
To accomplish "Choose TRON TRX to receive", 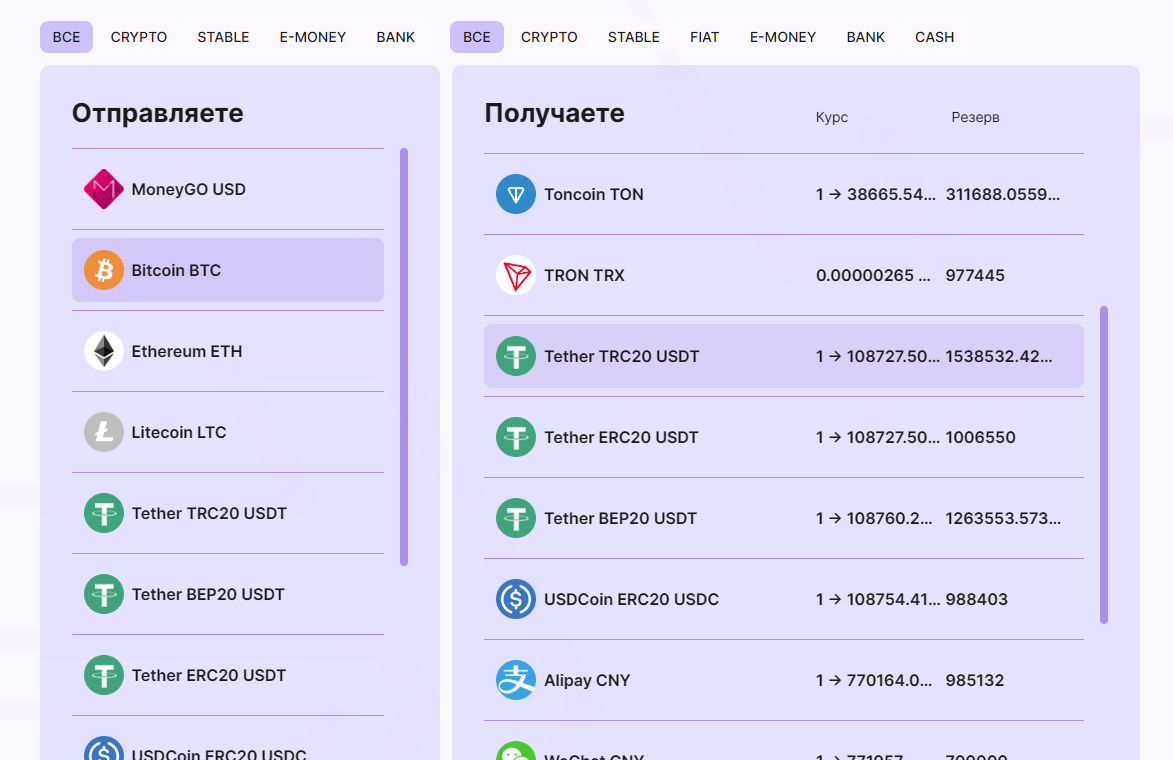I will click(x=784, y=275).
